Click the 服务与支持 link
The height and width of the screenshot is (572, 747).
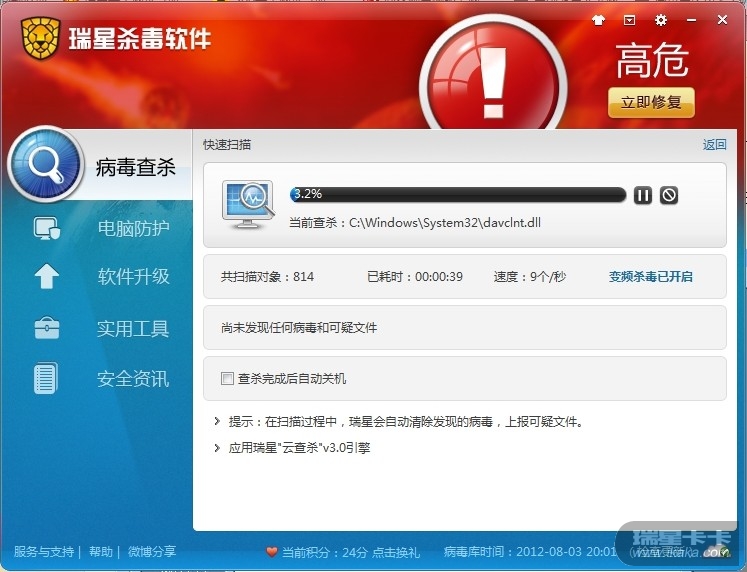pyautogui.click(x=44, y=552)
